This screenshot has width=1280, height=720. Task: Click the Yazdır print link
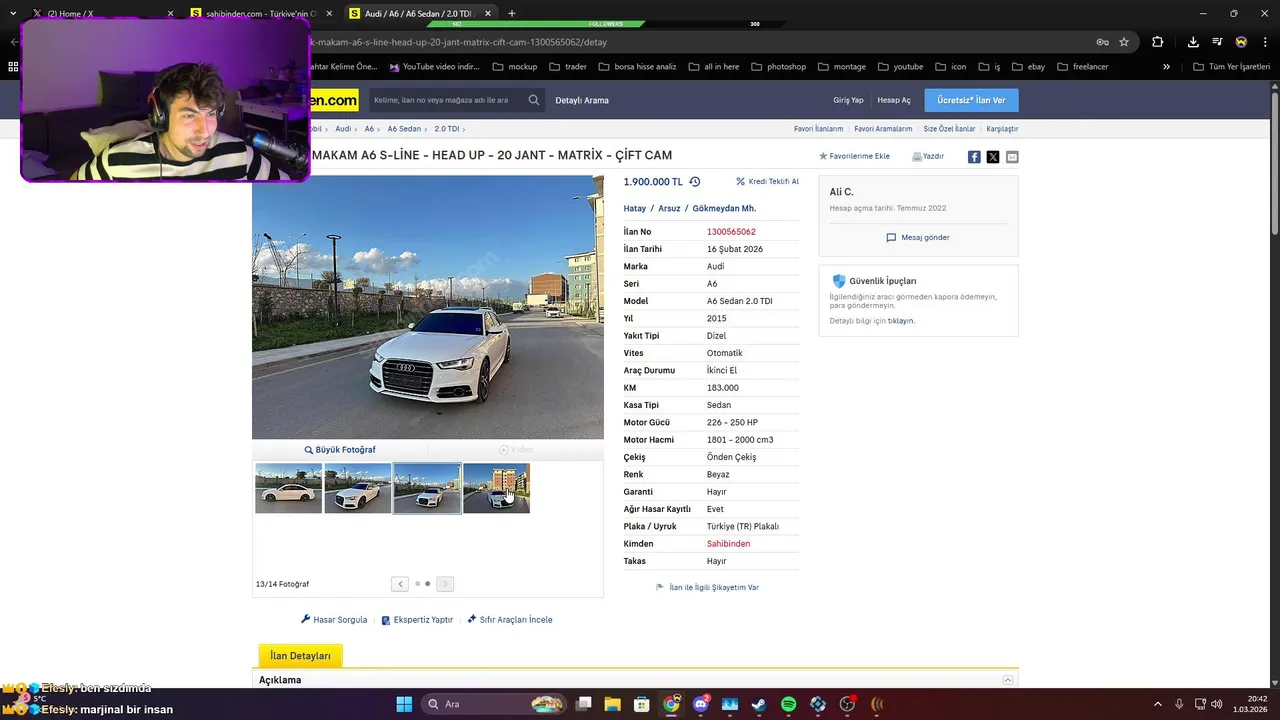[x=928, y=157]
